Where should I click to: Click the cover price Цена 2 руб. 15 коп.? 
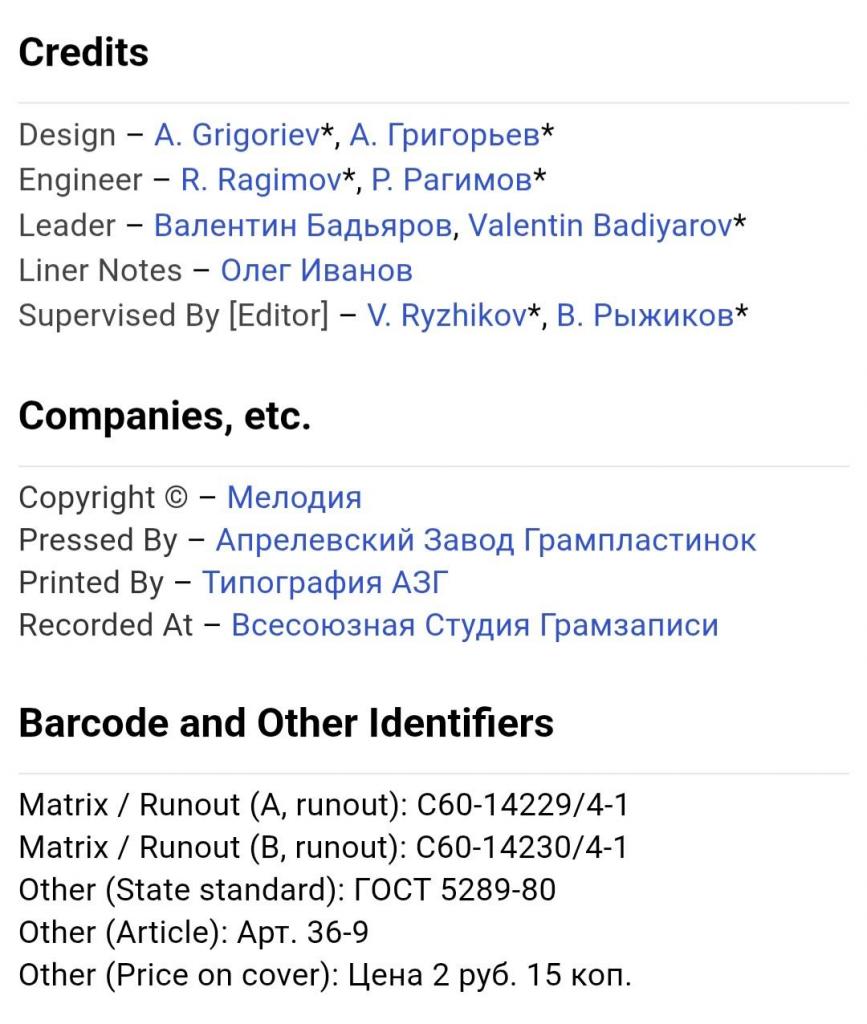click(x=489, y=975)
